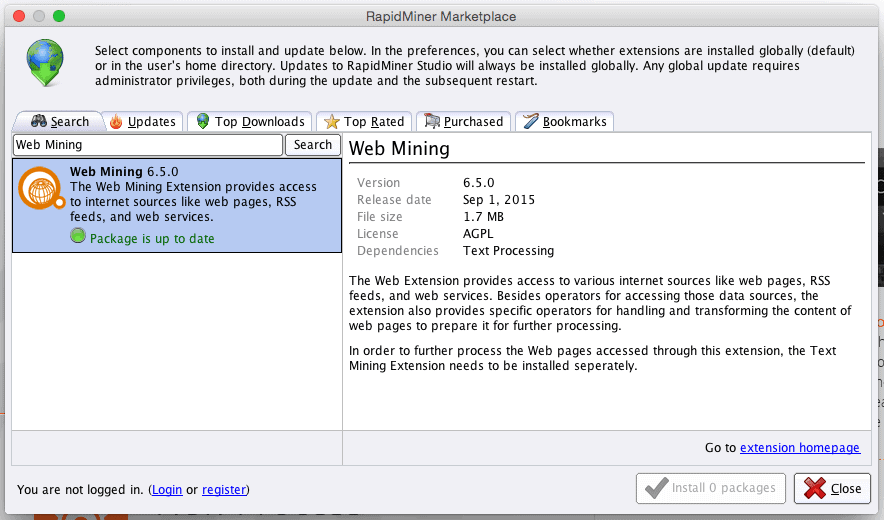Click the Dependencies label
The image size is (884, 520).
pos(397,251)
